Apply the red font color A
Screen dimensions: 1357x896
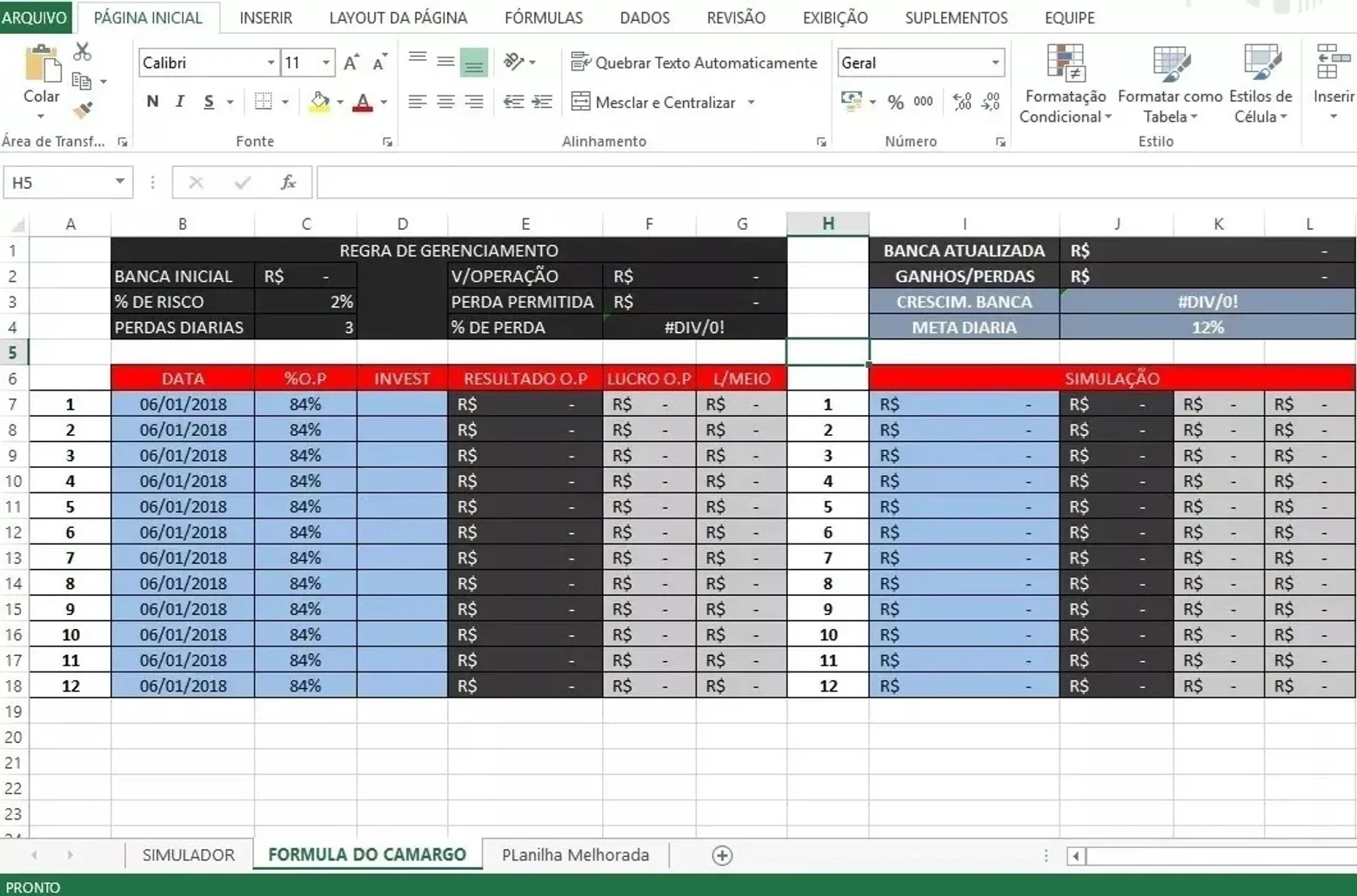(364, 102)
